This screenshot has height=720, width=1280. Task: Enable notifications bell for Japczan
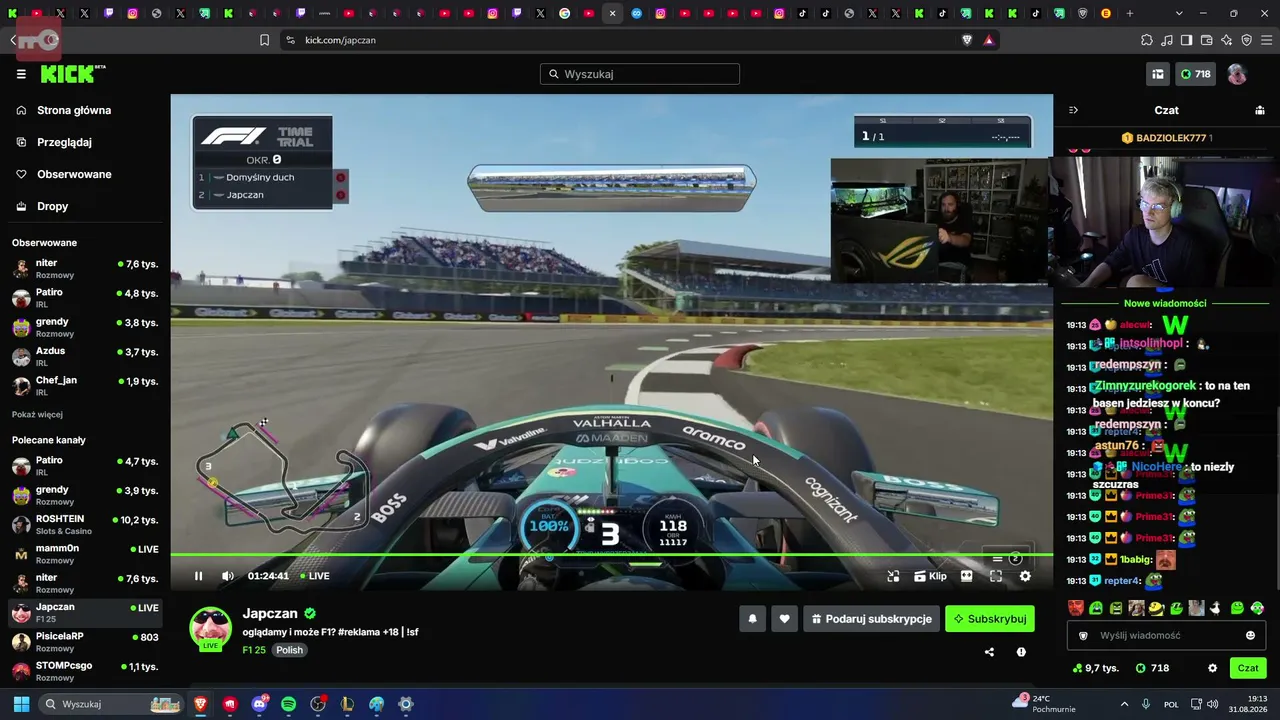pyautogui.click(x=752, y=619)
